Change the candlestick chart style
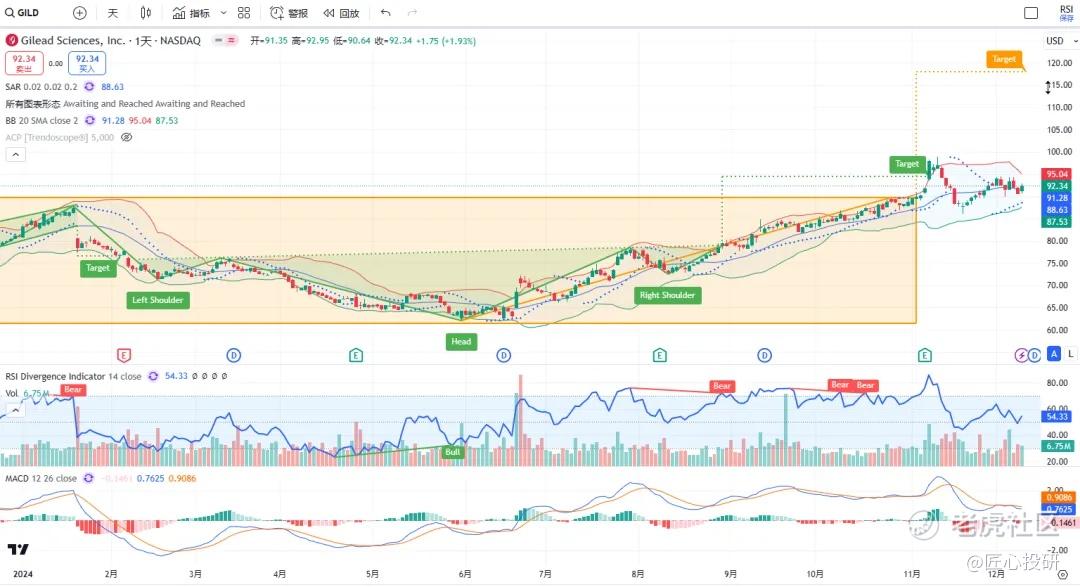 click(x=145, y=13)
